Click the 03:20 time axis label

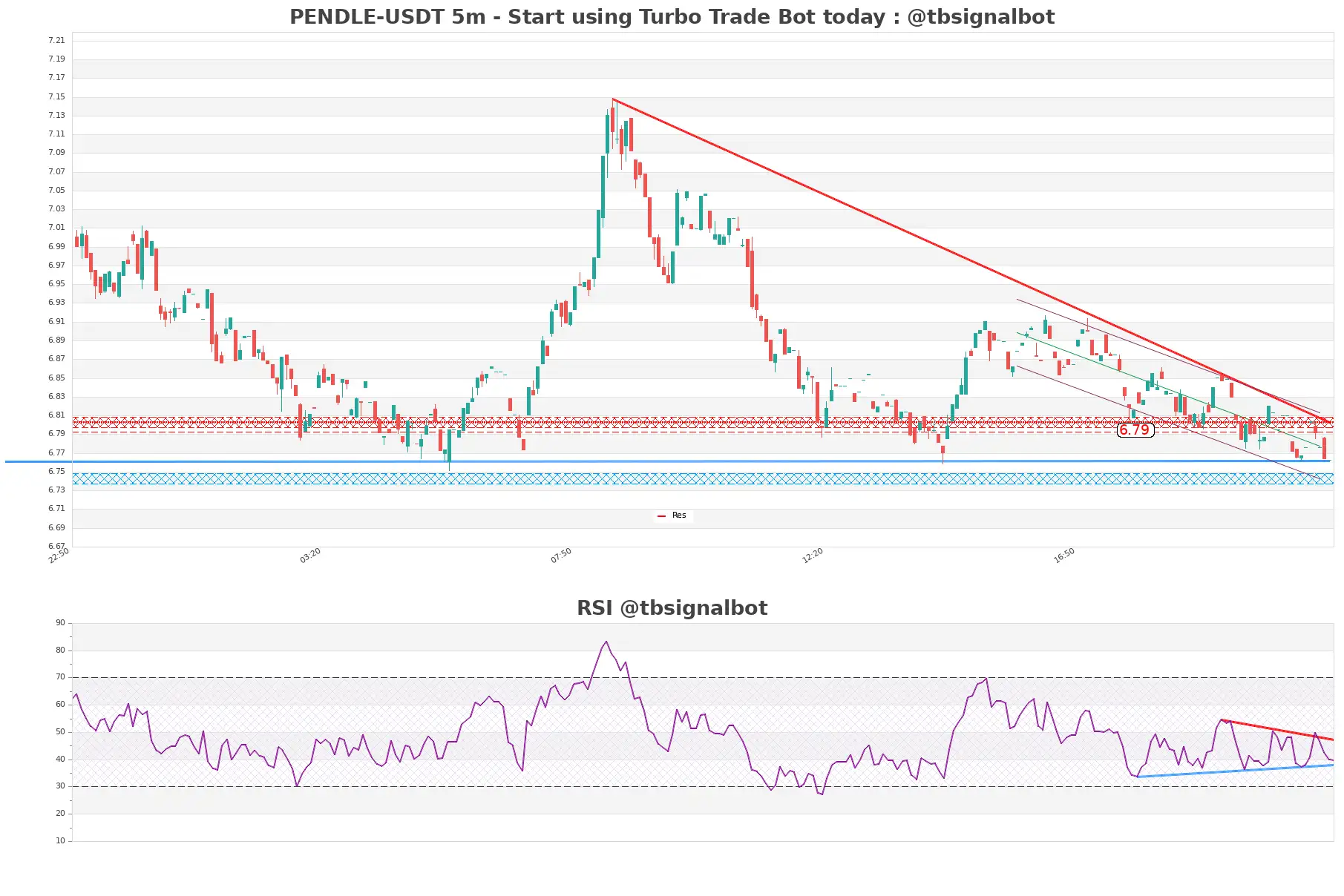click(x=310, y=556)
